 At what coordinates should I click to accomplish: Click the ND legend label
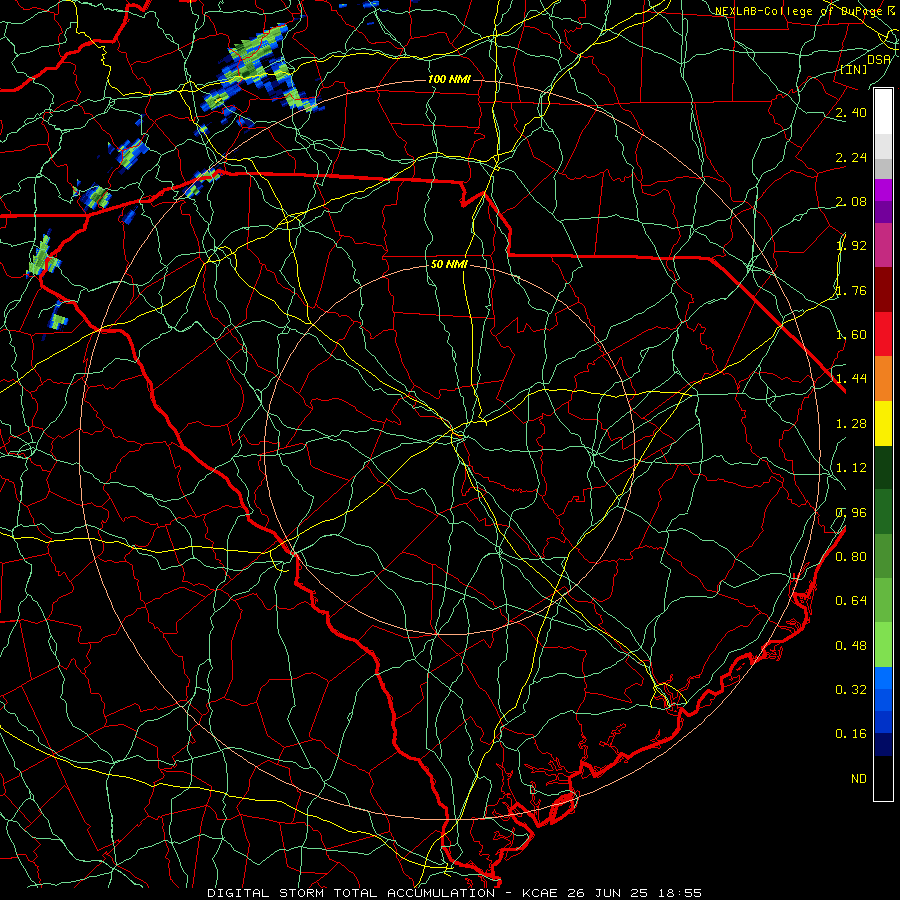(859, 779)
